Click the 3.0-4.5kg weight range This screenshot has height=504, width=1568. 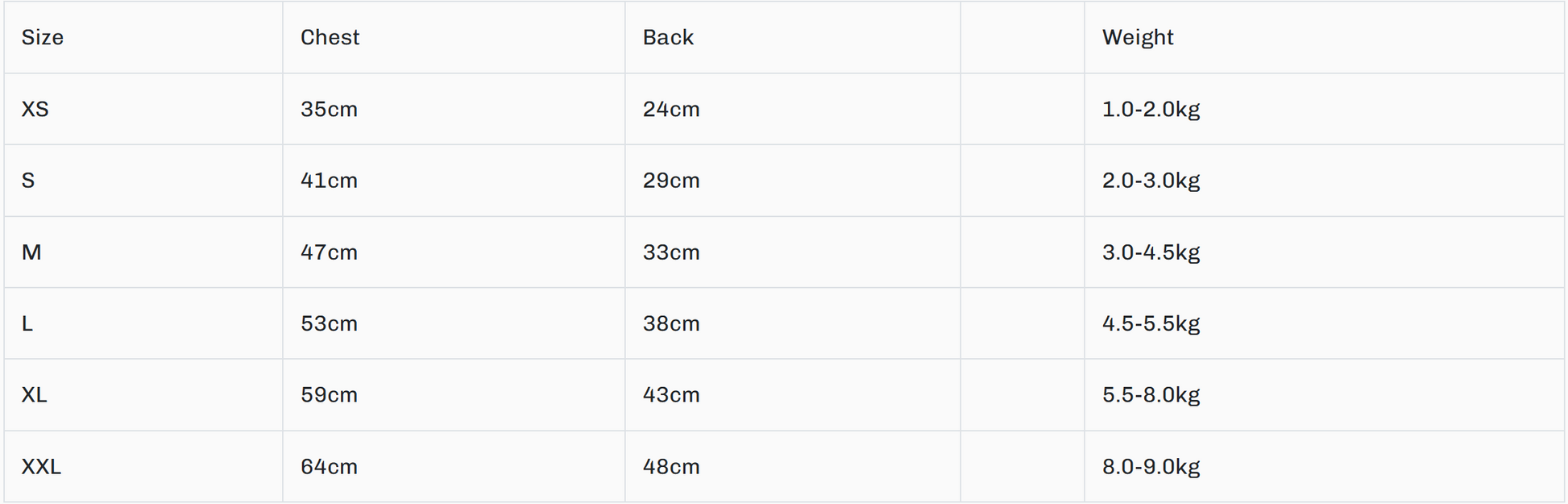click(x=1151, y=252)
